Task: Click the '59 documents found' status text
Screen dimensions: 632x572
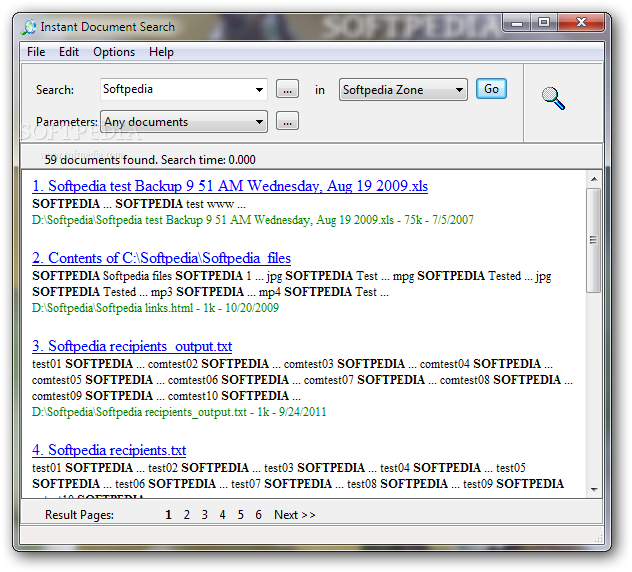Action: coord(150,160)
